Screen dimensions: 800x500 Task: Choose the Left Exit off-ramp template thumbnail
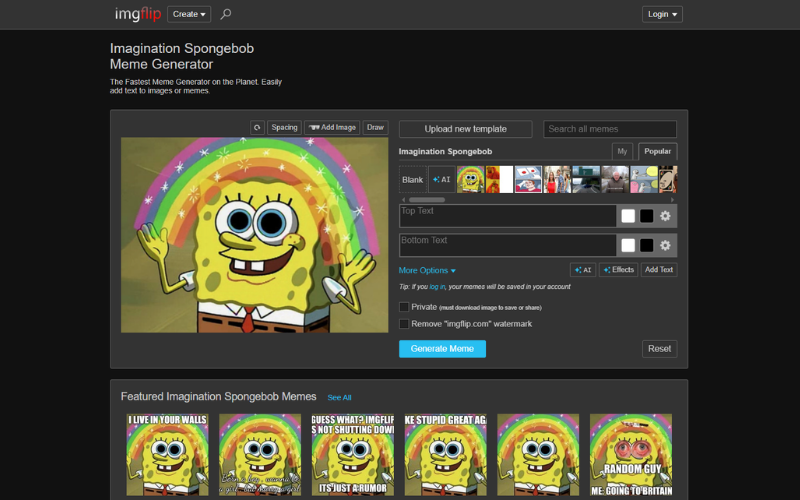pyautogui.click(x=586, y=180)
